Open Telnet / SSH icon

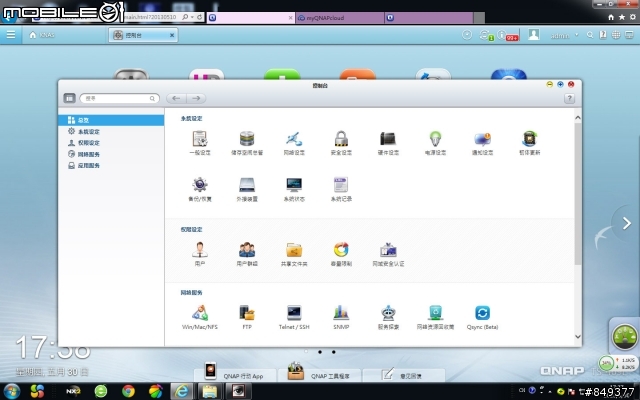tap(294, 313)
